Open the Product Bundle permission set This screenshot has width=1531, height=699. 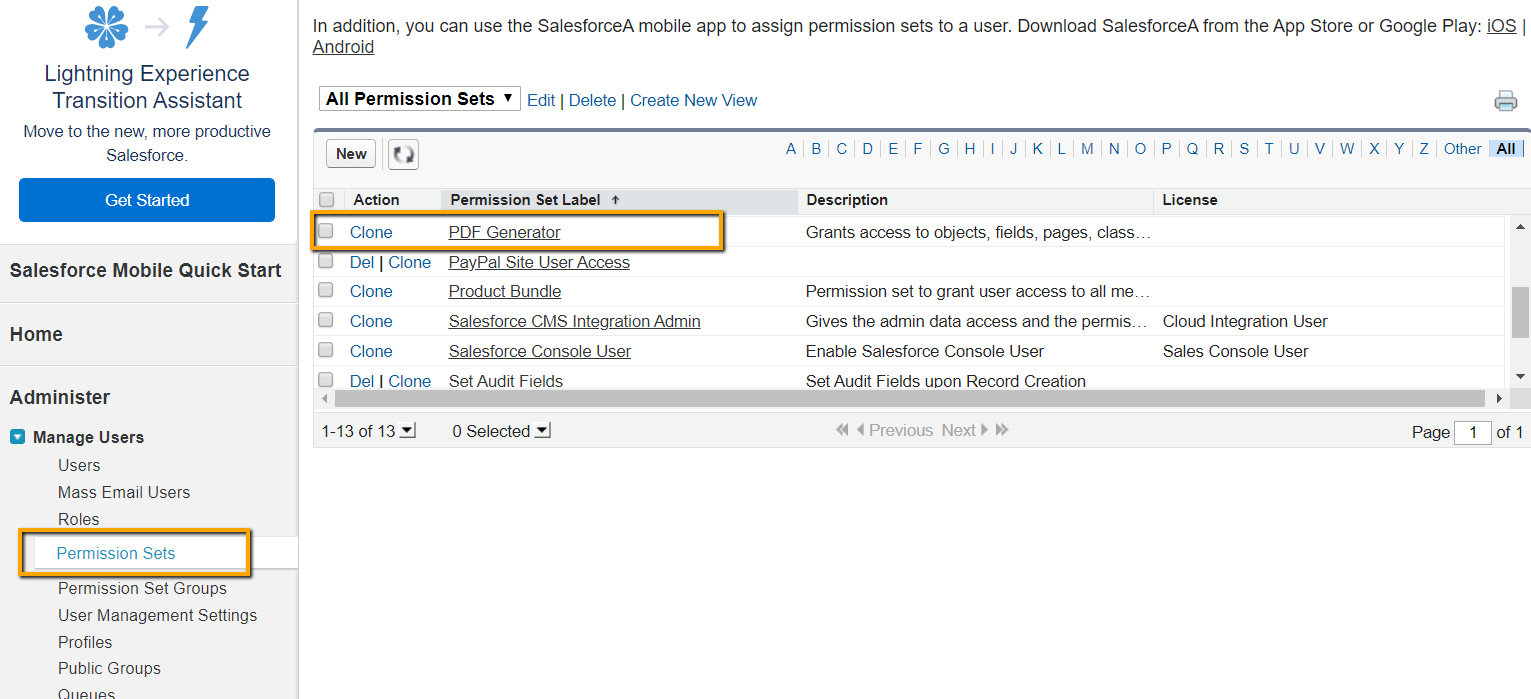tap(505, 291)
